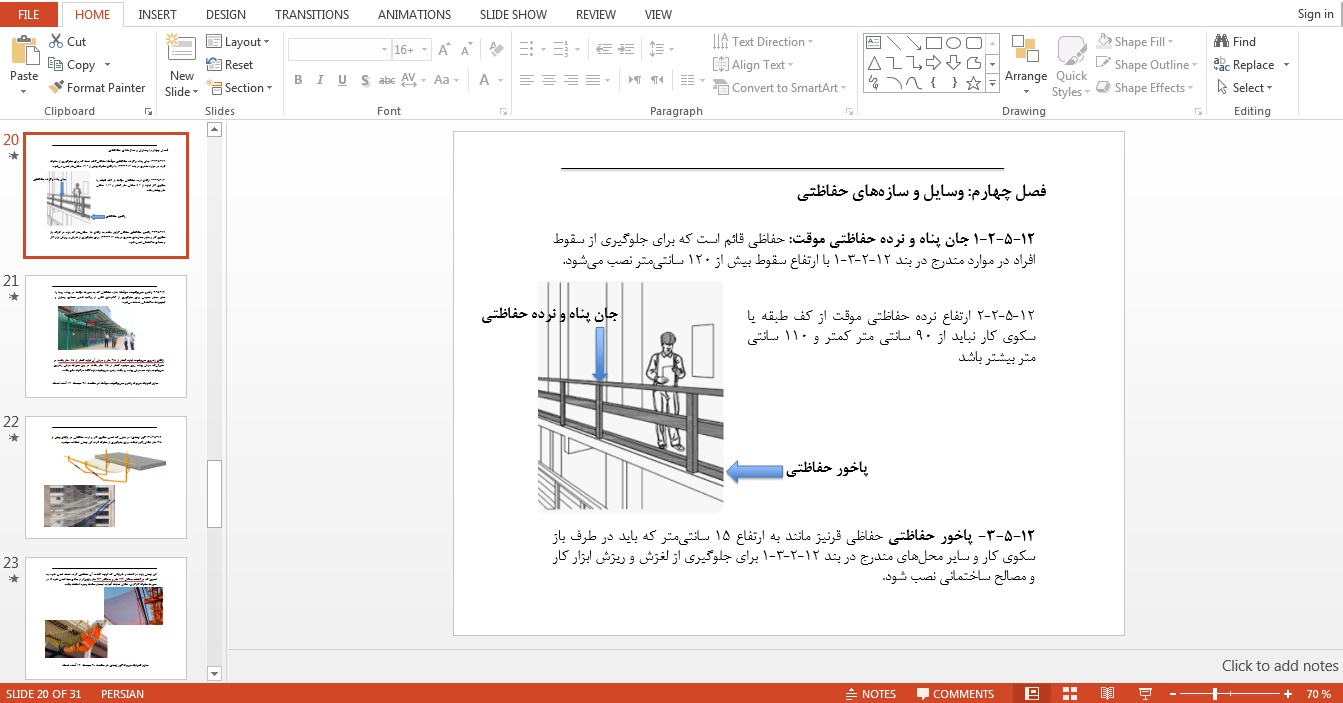This screenshot has height=703, width=1343.
Task: Click Shape Effects button
Action: pyautogui.click(x=1146, y=88)
